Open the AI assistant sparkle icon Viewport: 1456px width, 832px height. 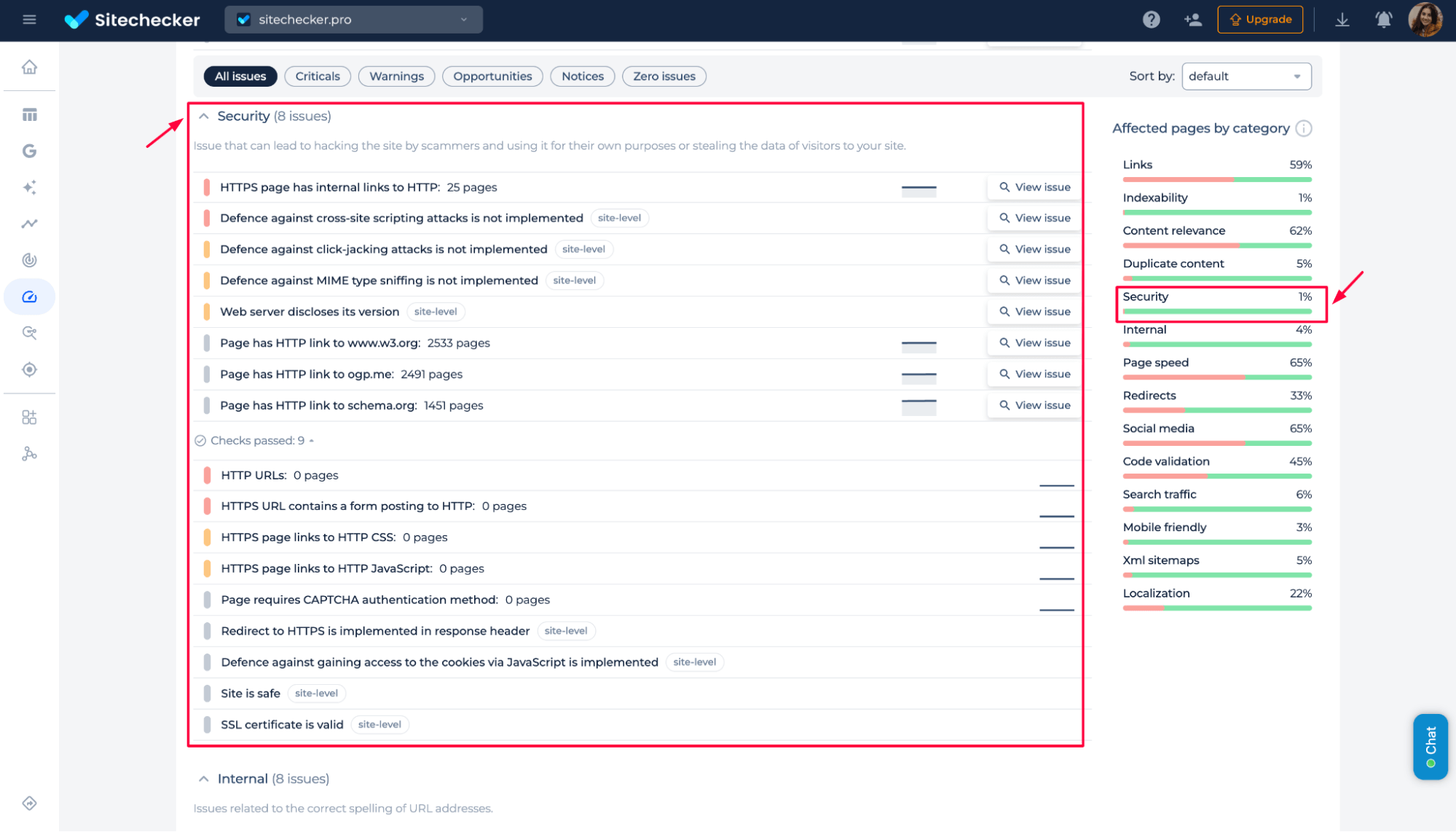tap(29, 187)
